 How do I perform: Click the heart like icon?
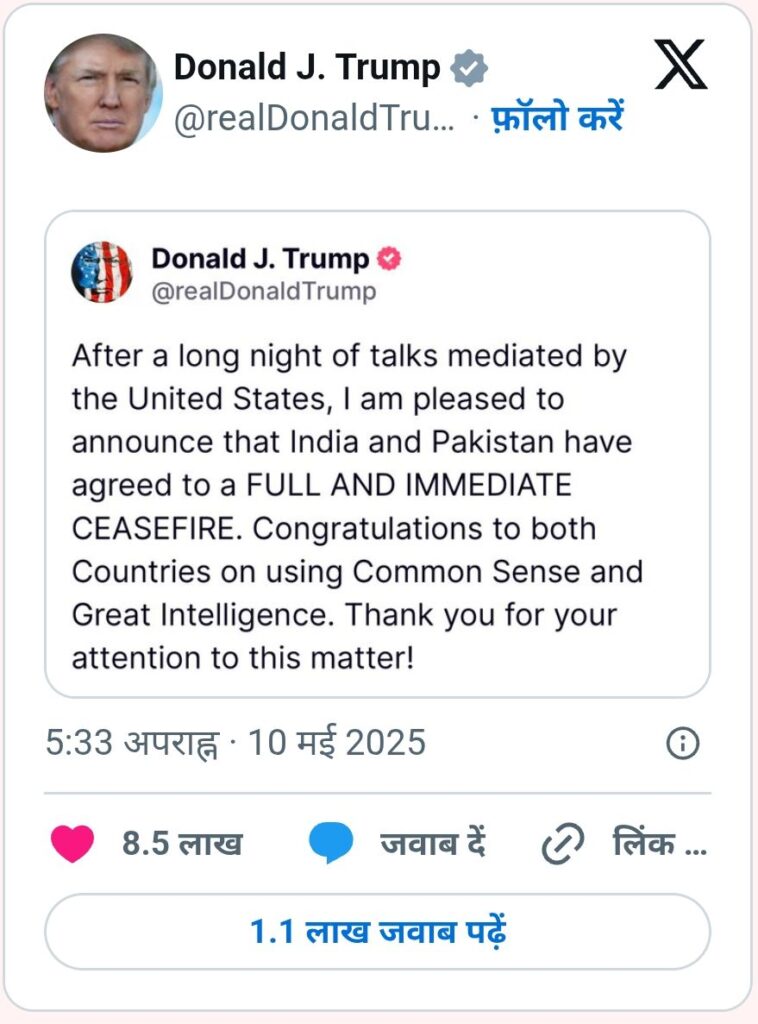pos(72,845)
